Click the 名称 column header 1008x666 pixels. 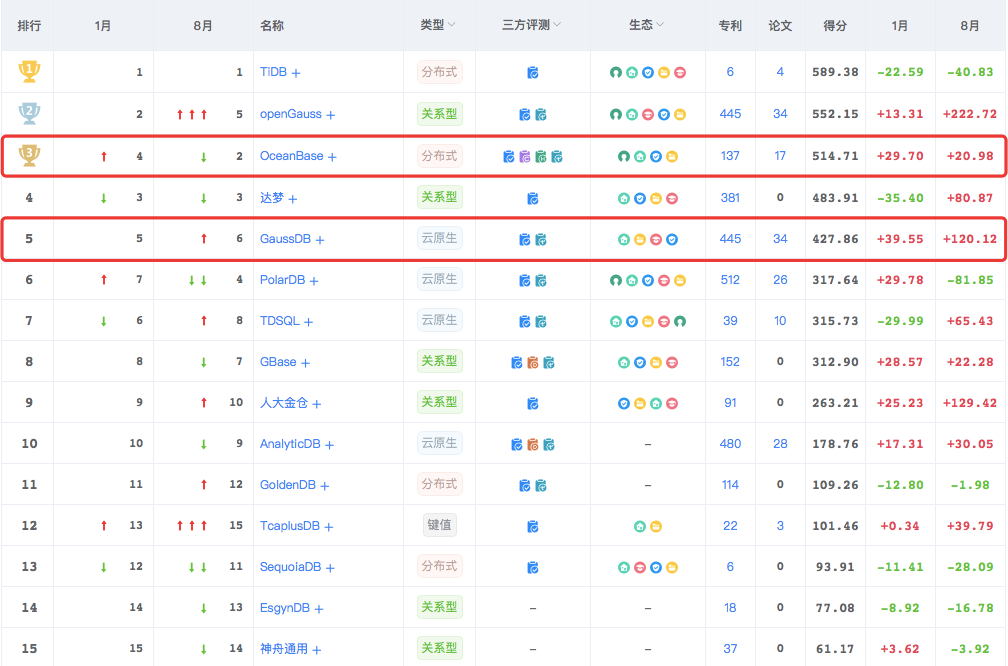(x=272, y=26)
